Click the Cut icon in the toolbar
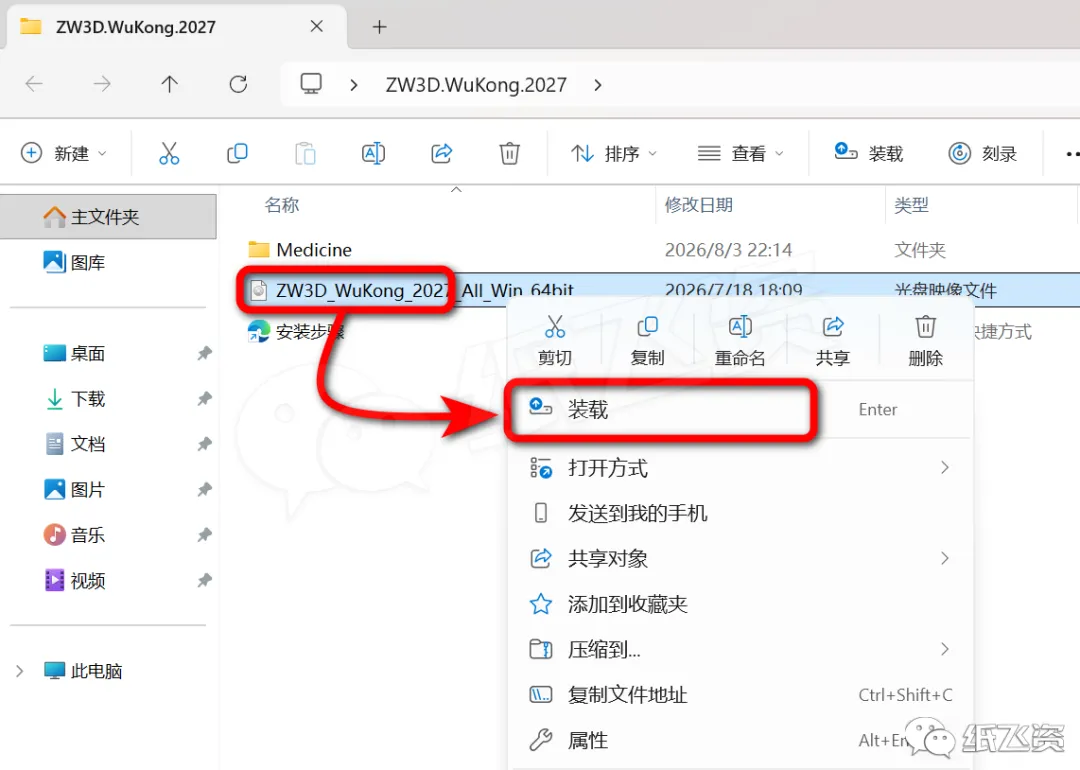Screen dimensions: 1080x770 click(169, 153)
